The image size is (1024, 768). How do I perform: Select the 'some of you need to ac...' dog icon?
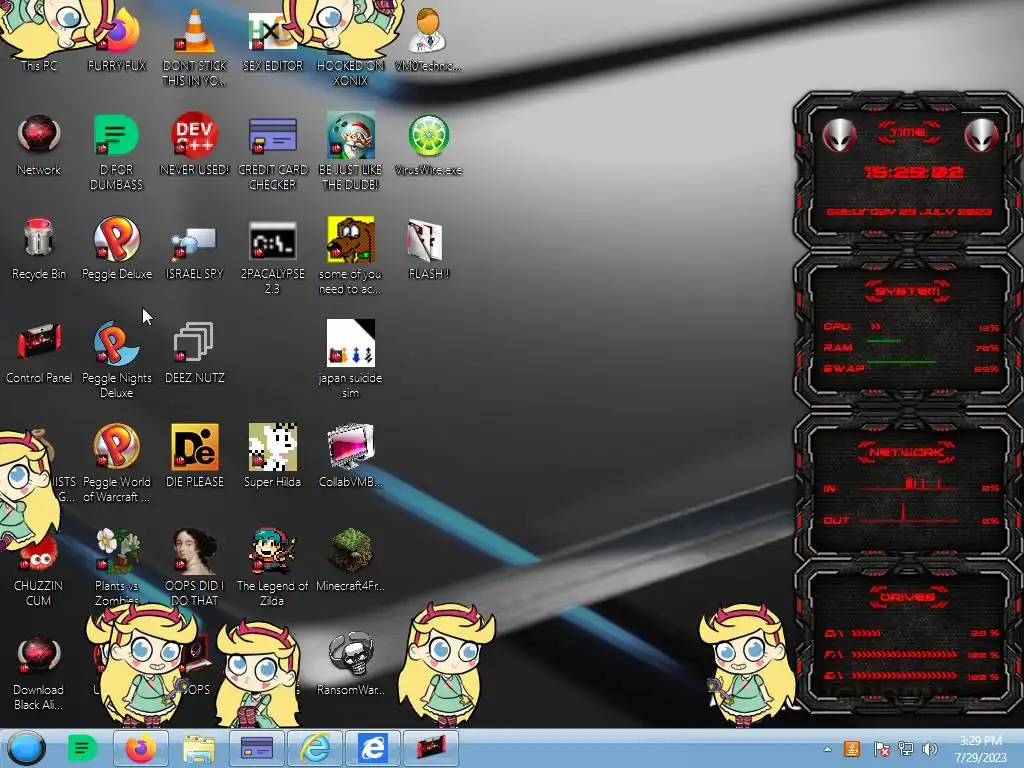350,256
